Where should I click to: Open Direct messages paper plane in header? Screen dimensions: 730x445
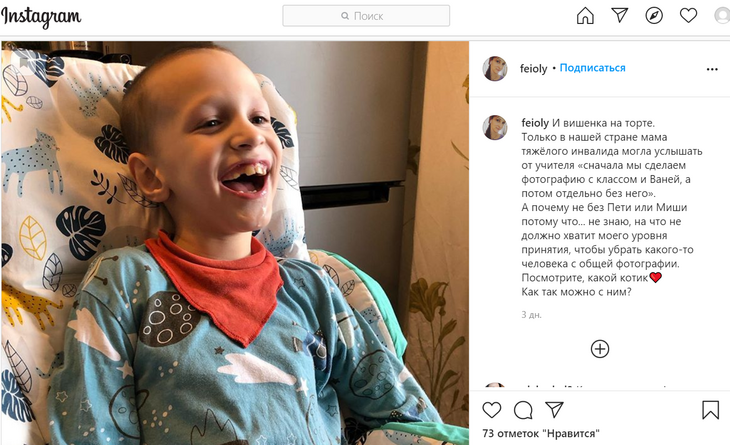(x=620, y=16)
